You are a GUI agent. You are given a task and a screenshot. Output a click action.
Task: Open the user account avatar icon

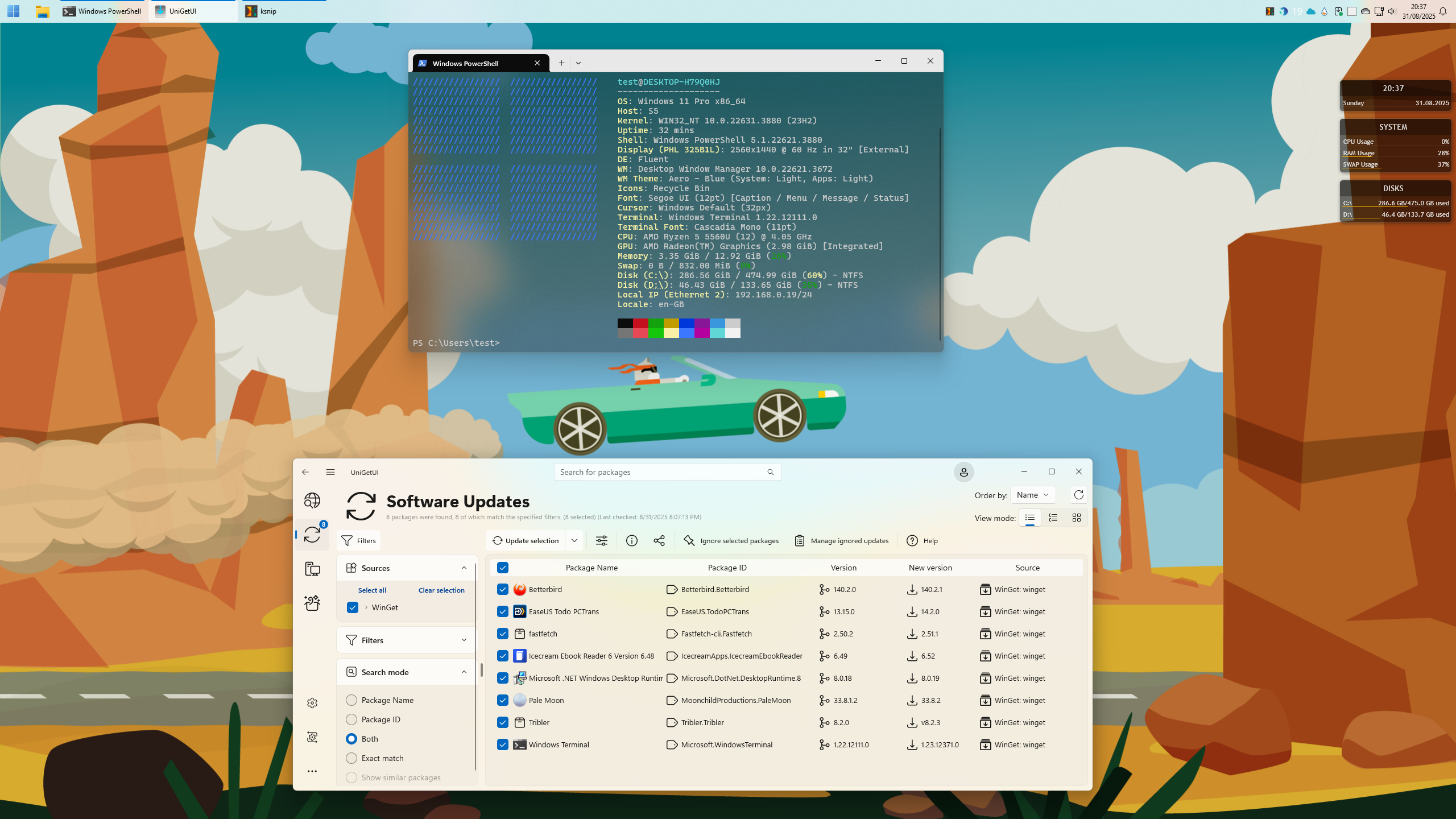pos(963,472)
